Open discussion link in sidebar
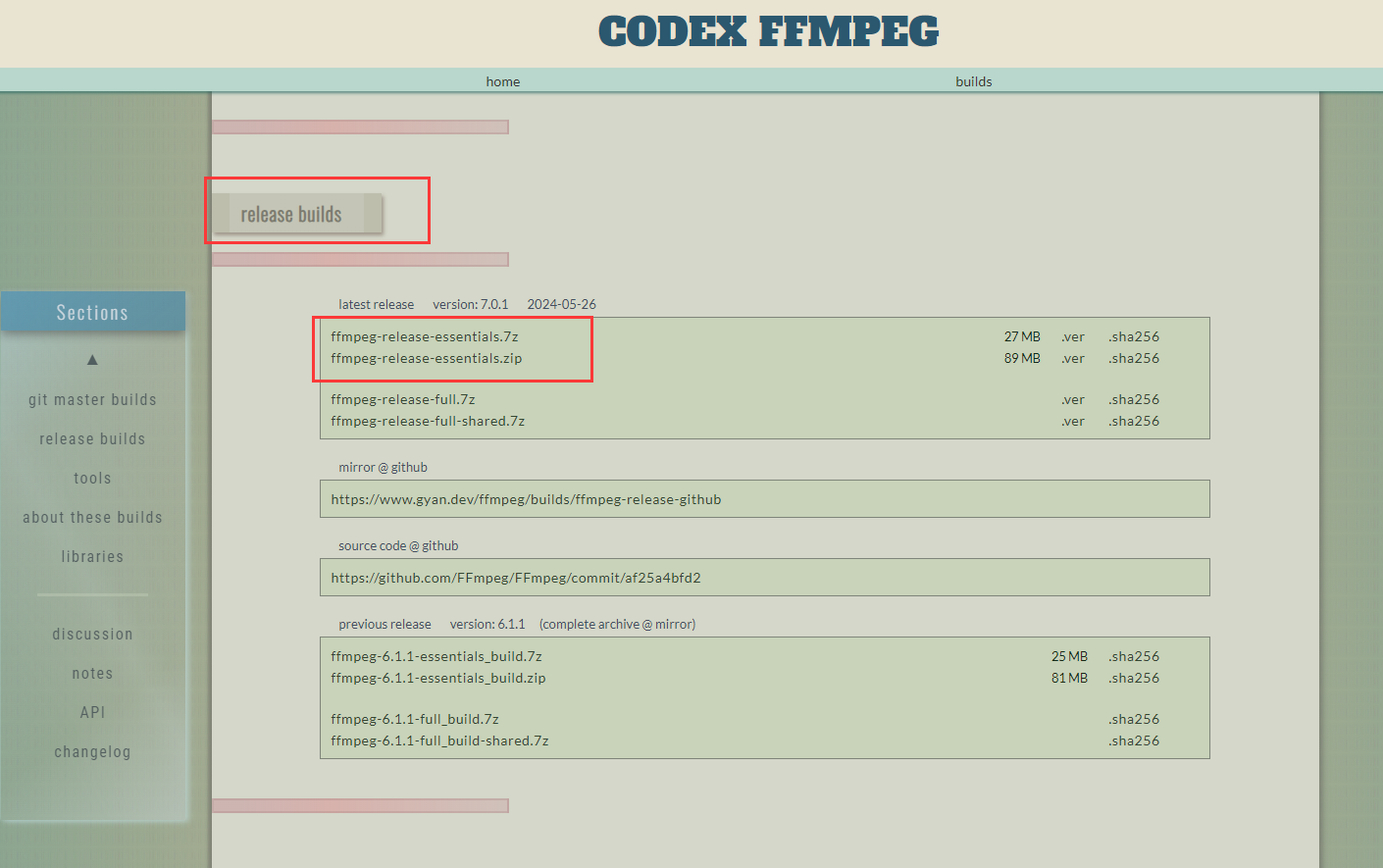 tap(92, 634)
